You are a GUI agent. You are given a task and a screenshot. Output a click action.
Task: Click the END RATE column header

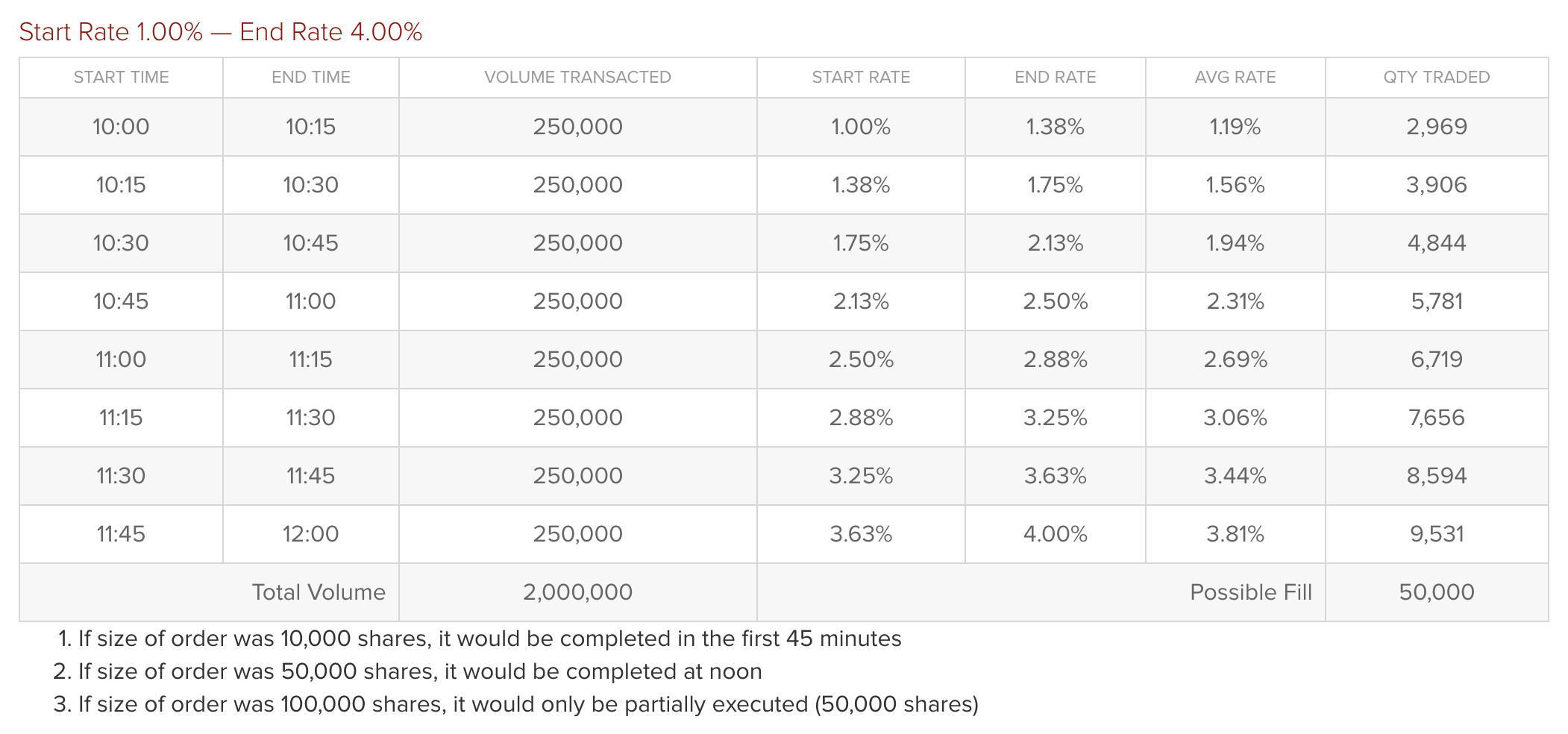[1055, 78]
